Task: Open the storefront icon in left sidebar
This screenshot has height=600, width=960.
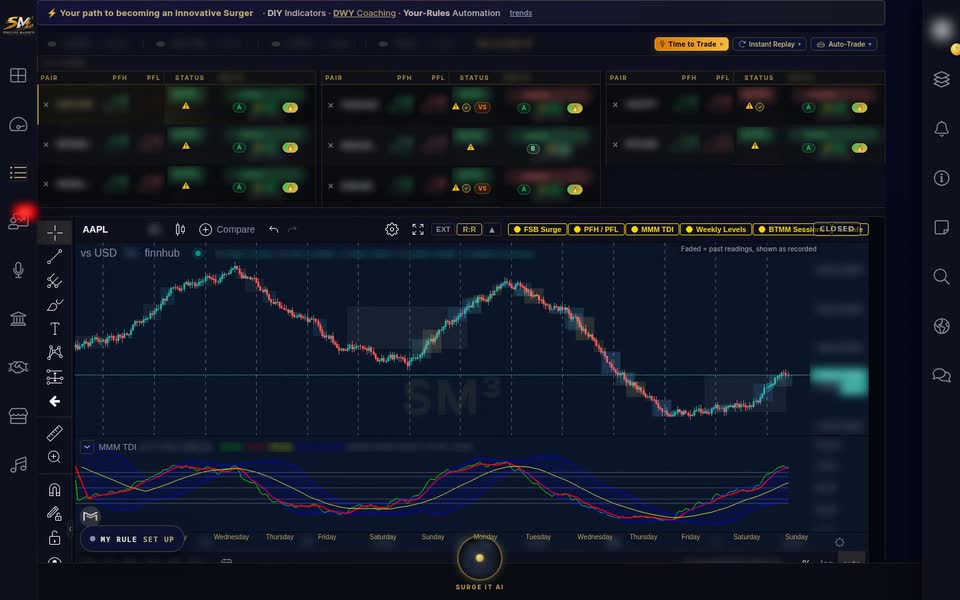Action: pyautogui.click(x=18, y=416)
